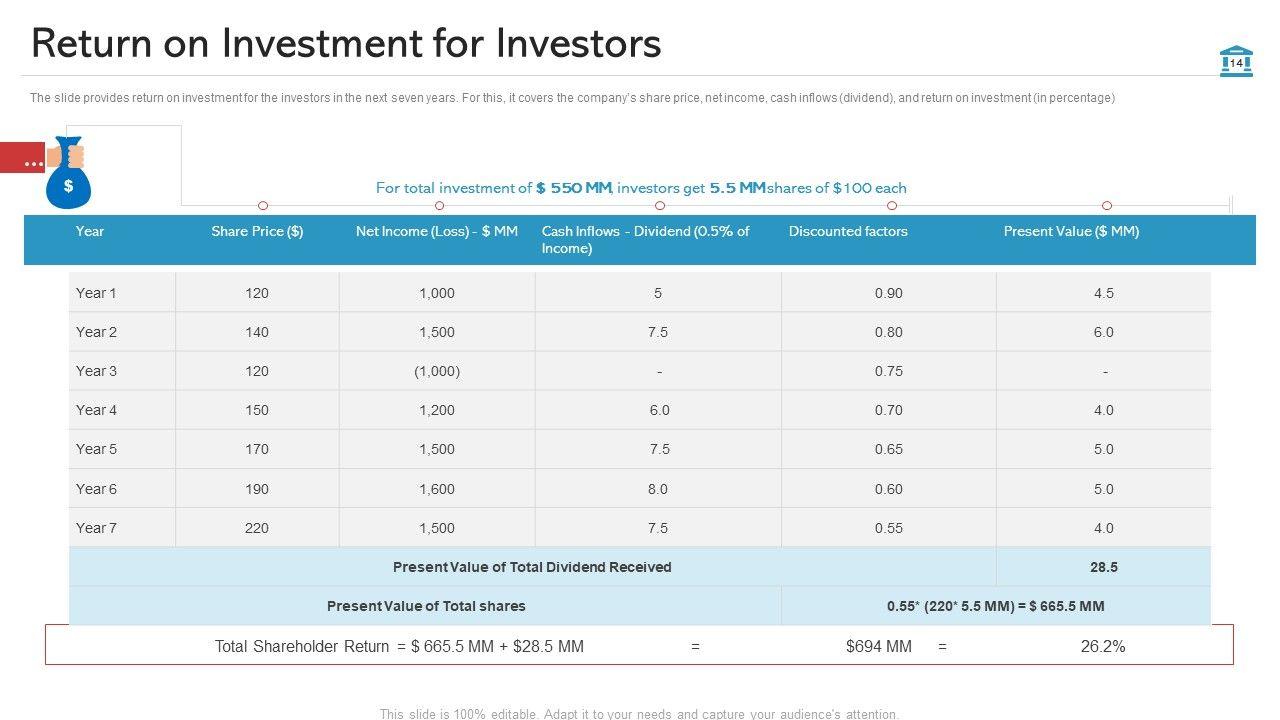This screenshot has width=1280, height=720.
Task: Click Present Value of Total Dividend Received
Action: tap(532, 567)
